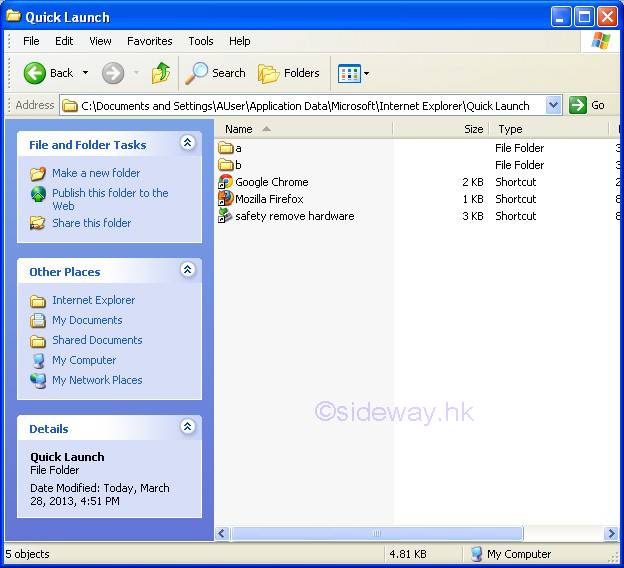Toggle the Folders pane button

click(289, 73)
